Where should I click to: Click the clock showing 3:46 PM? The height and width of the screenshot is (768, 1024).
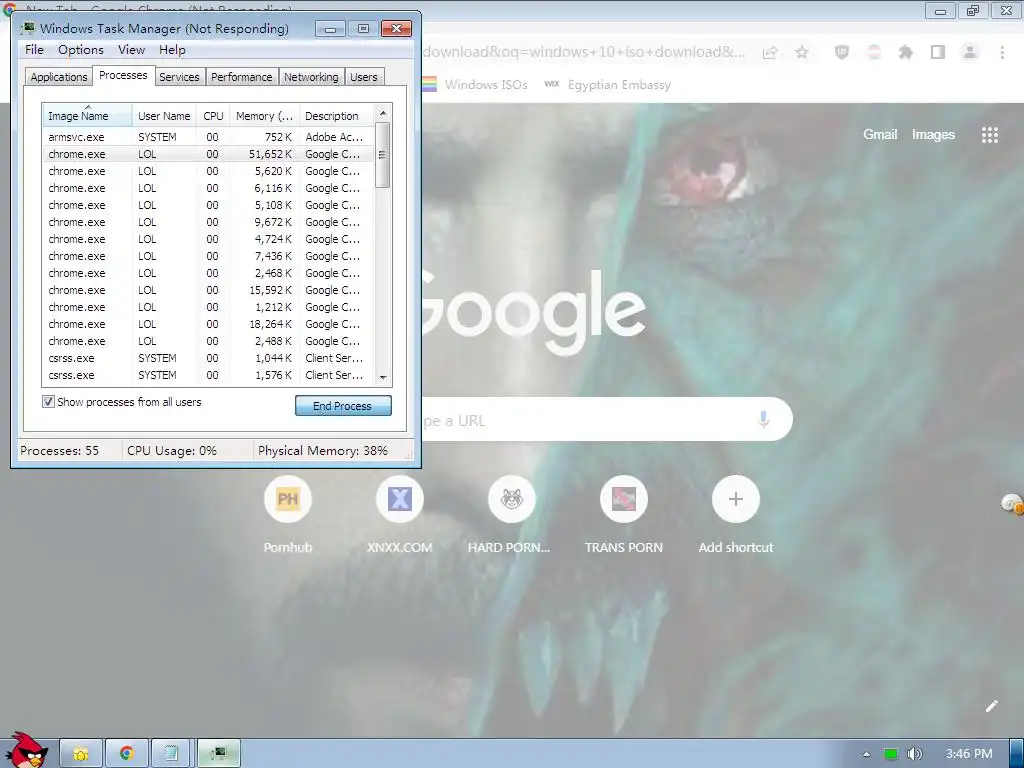click(x=969, y=754)
